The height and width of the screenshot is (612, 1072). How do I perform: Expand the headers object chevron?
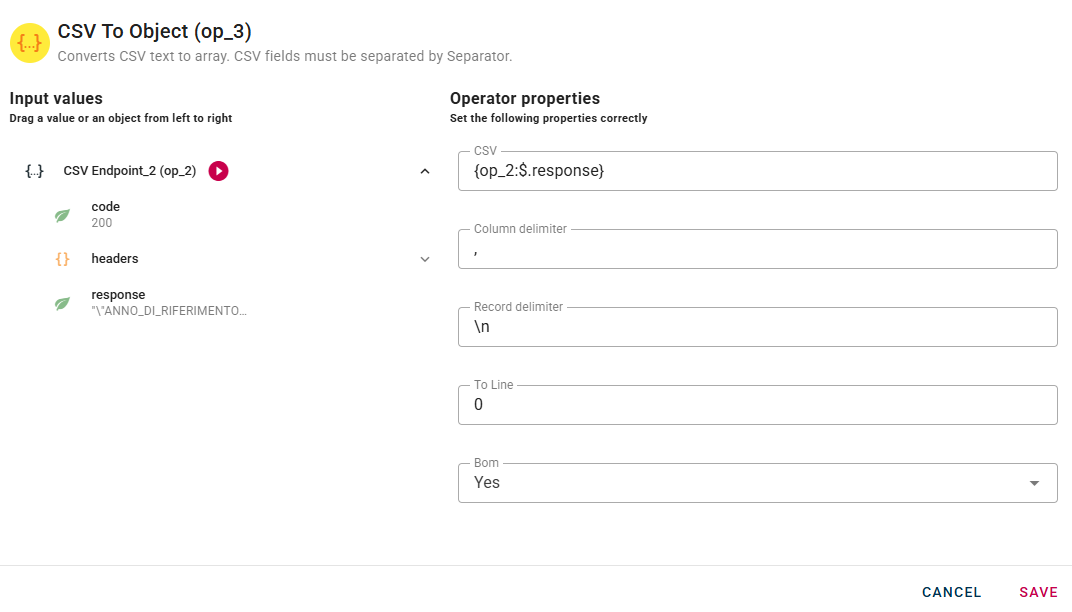tap(425, 259)
